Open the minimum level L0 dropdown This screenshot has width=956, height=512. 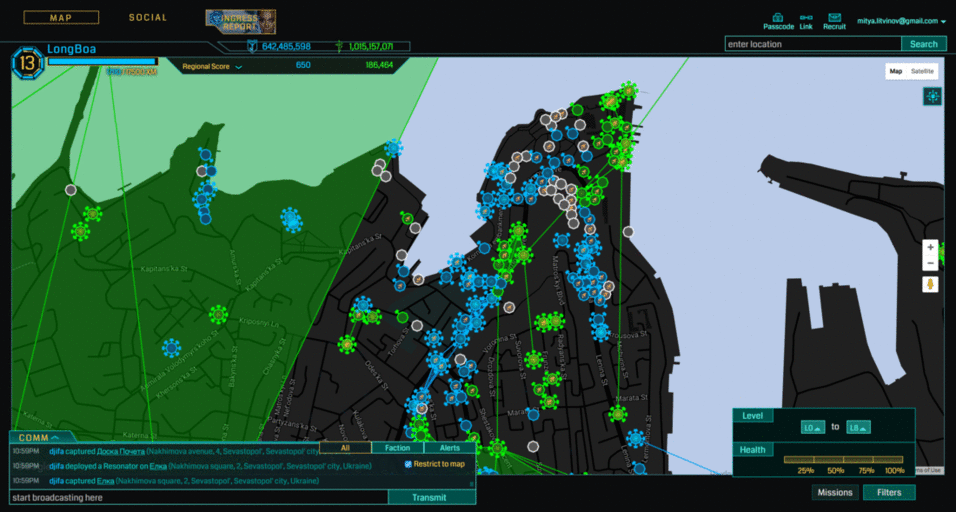[x=813, y=427]
